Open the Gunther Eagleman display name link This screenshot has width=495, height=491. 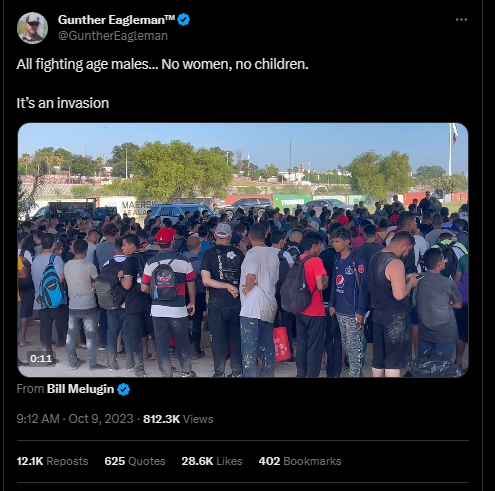tap(116, 20)
